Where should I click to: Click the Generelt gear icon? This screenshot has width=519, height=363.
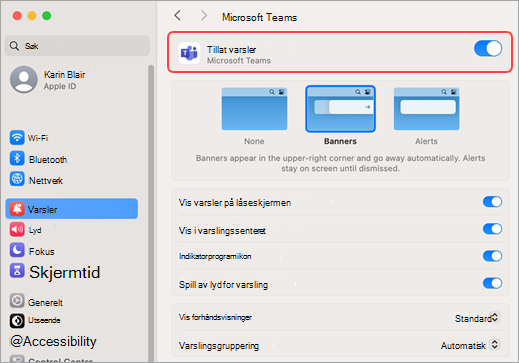tap(17, 301)
